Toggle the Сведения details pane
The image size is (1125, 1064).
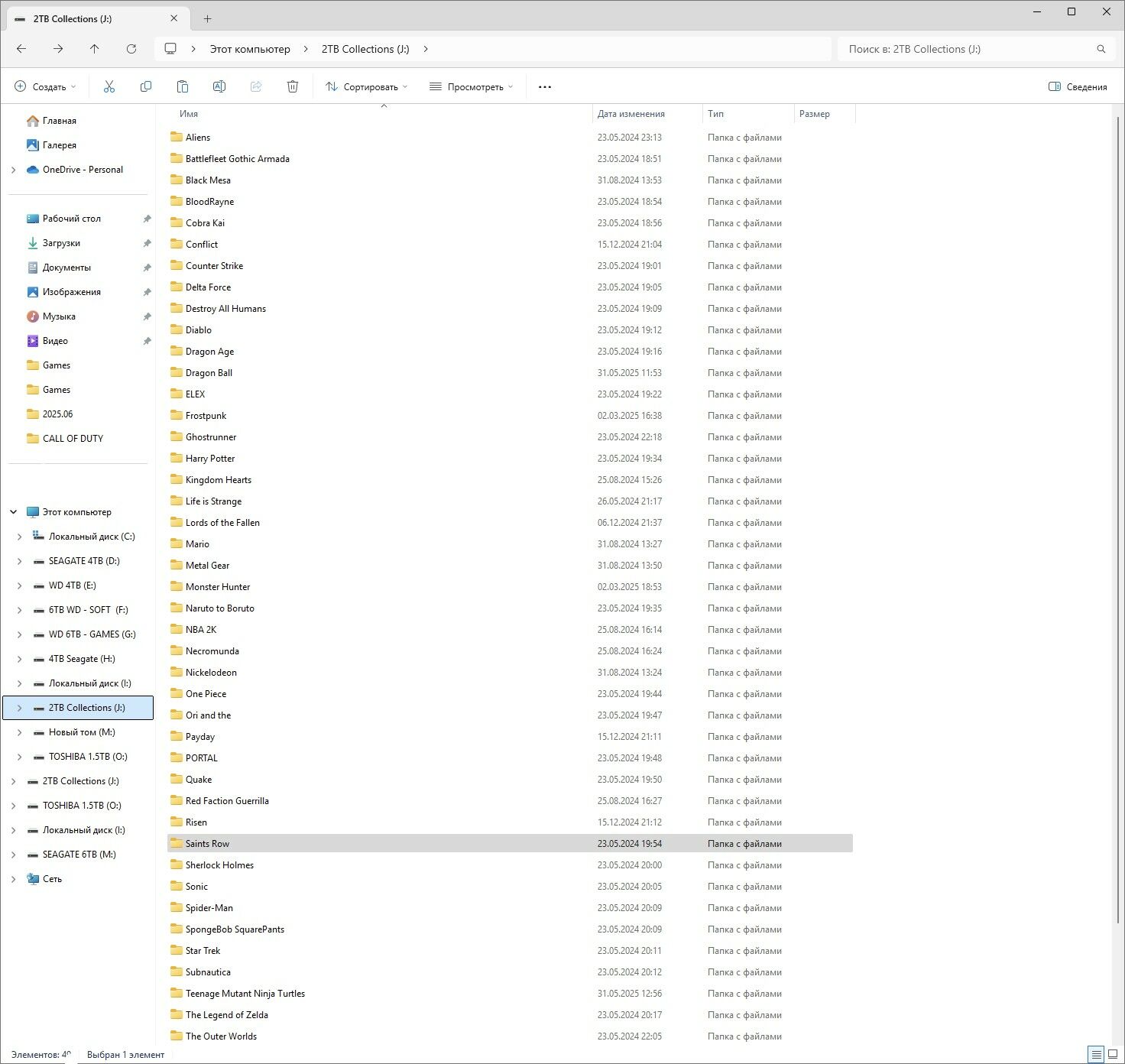tap(1078, 87)
